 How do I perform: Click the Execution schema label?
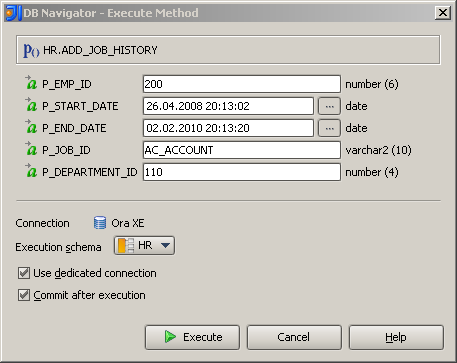point(58,247)
